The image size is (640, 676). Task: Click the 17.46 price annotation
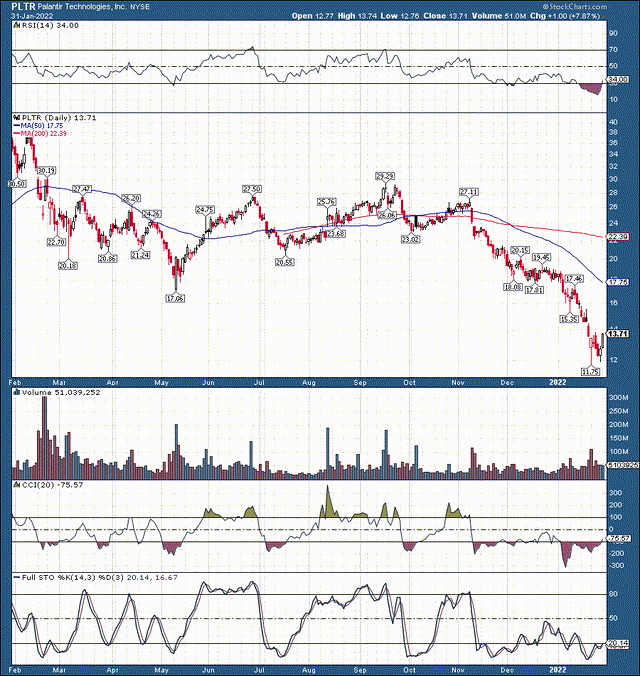[574, 279]
